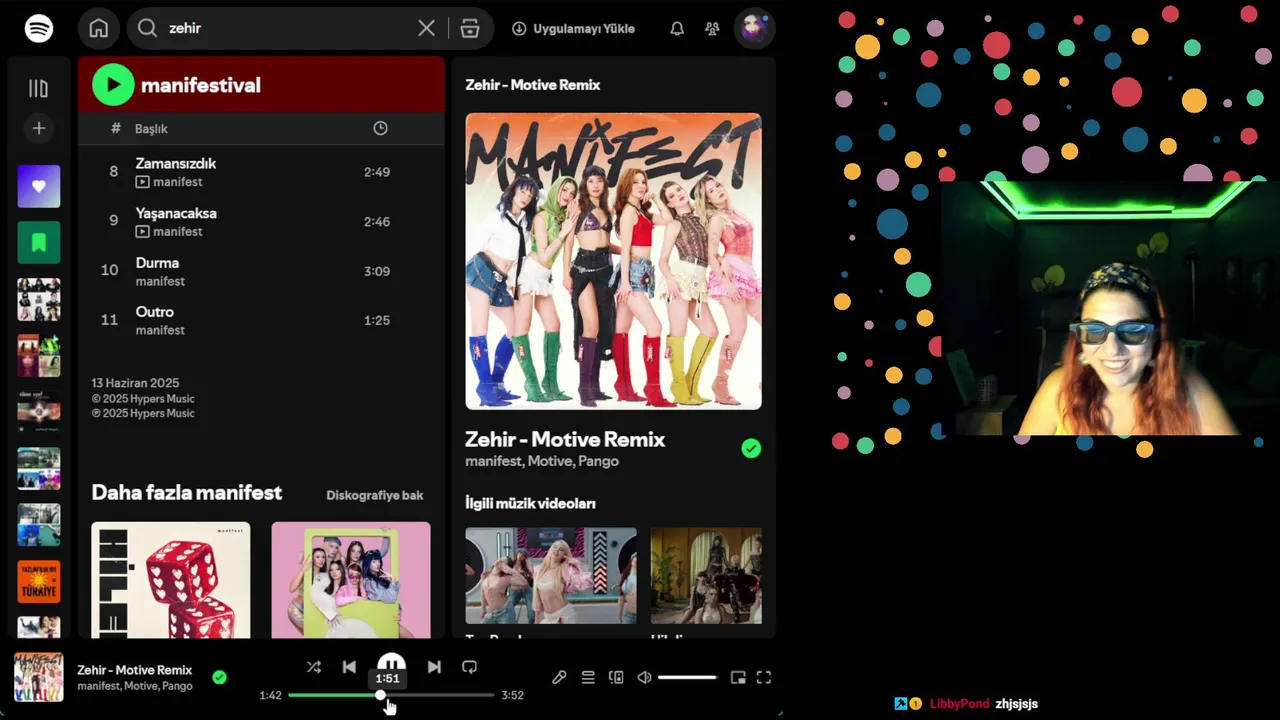Image resolution: width=1280 pixels, height=720 pixels.
Task: Click the music video icon under Zamansızdık
Action: pos(142,182)
